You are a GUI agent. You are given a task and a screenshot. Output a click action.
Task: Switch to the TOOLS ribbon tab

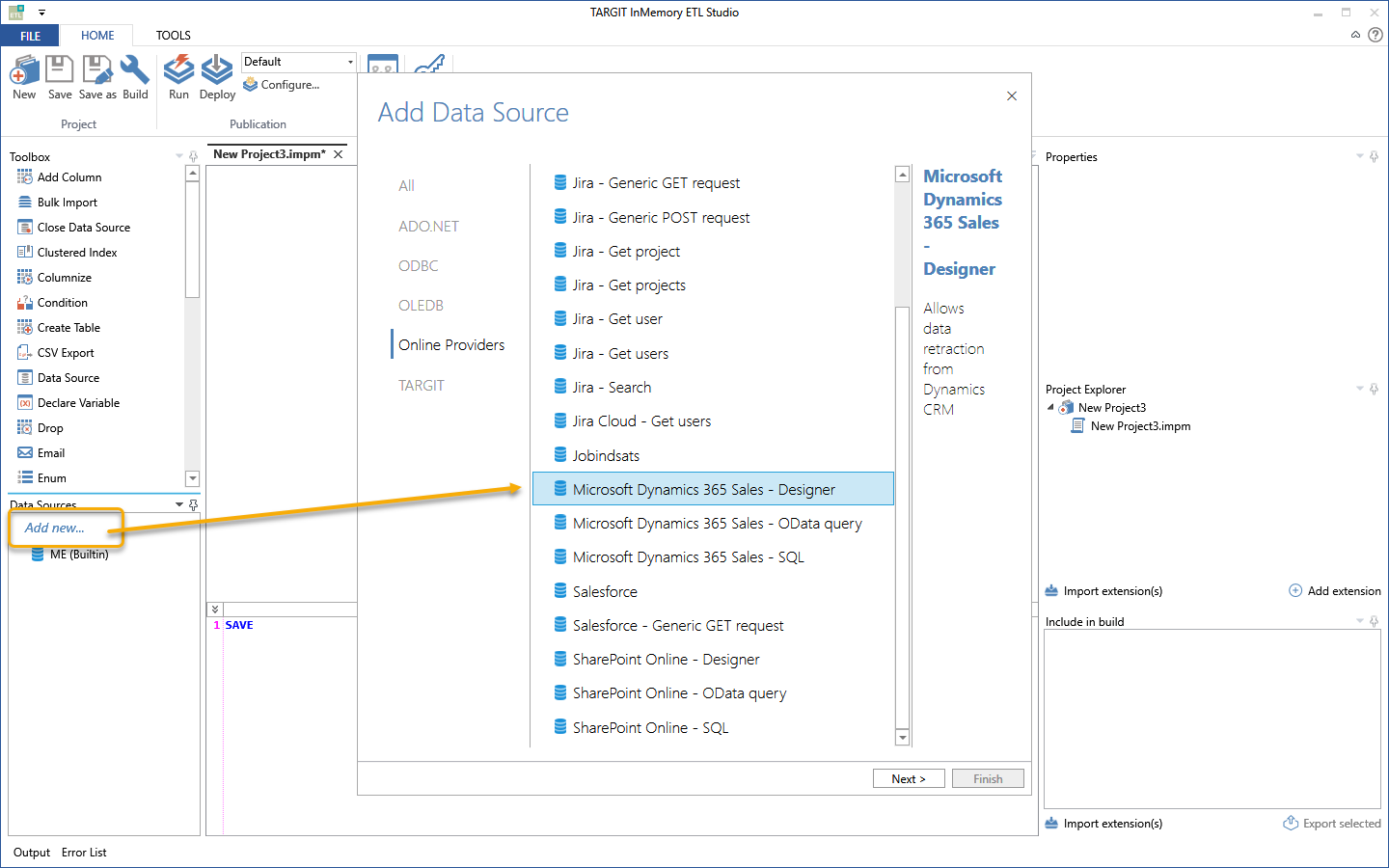174,36
